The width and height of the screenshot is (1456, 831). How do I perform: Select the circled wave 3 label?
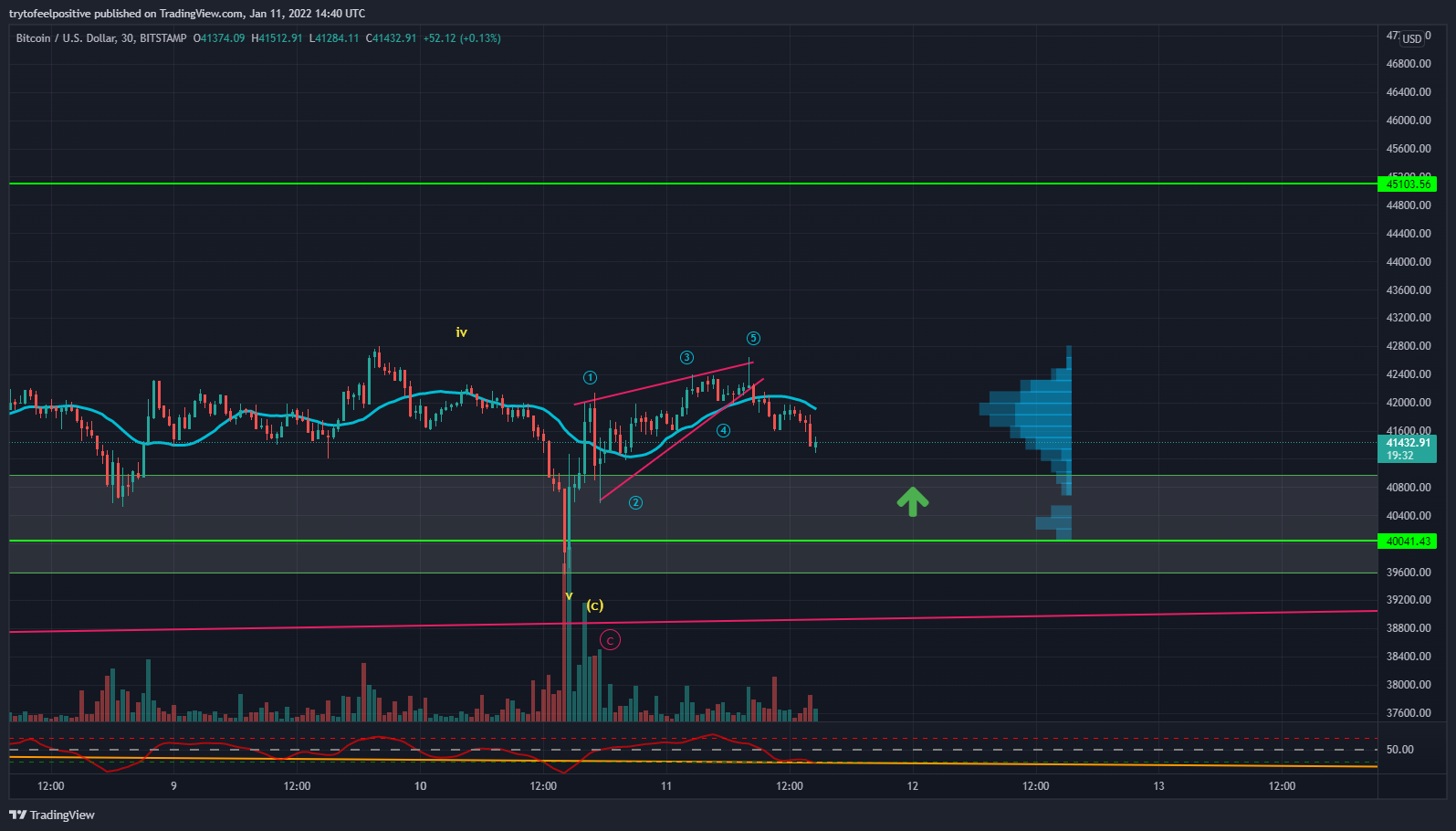686,357
